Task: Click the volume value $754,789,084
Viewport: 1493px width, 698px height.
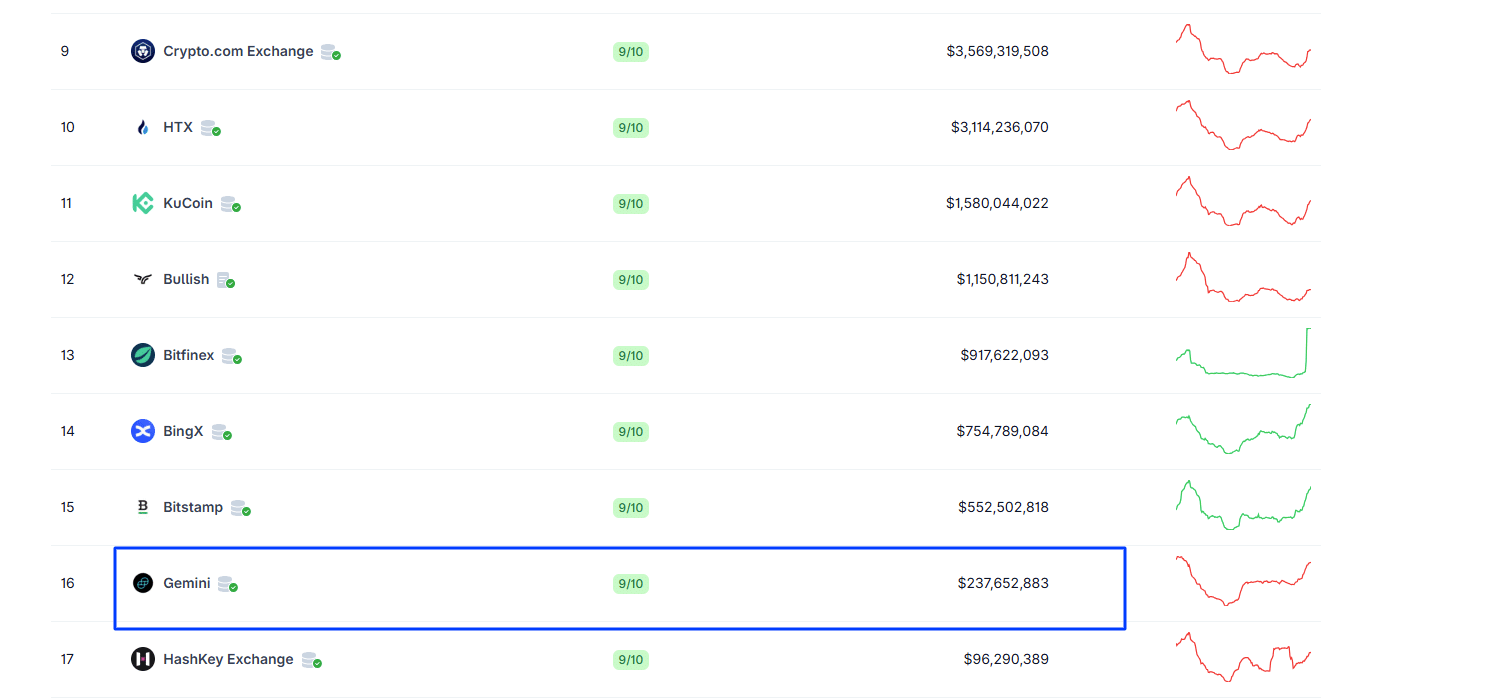Action: click(1002, 431)
